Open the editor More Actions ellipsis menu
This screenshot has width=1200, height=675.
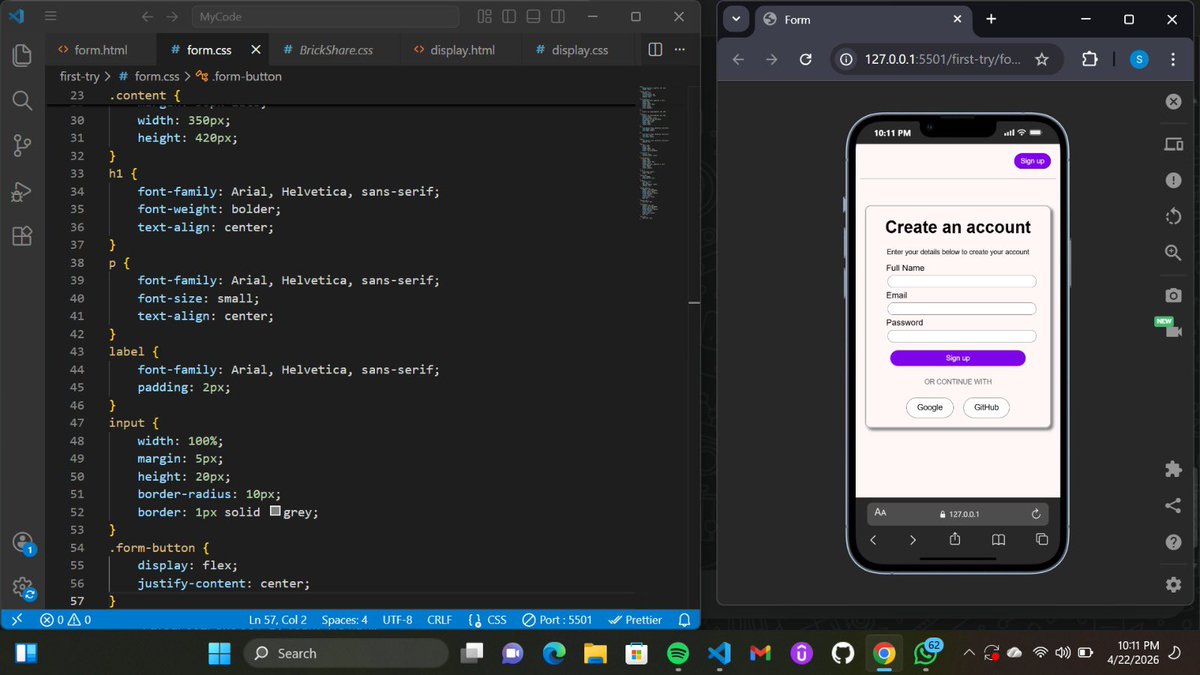coord(680,50)
